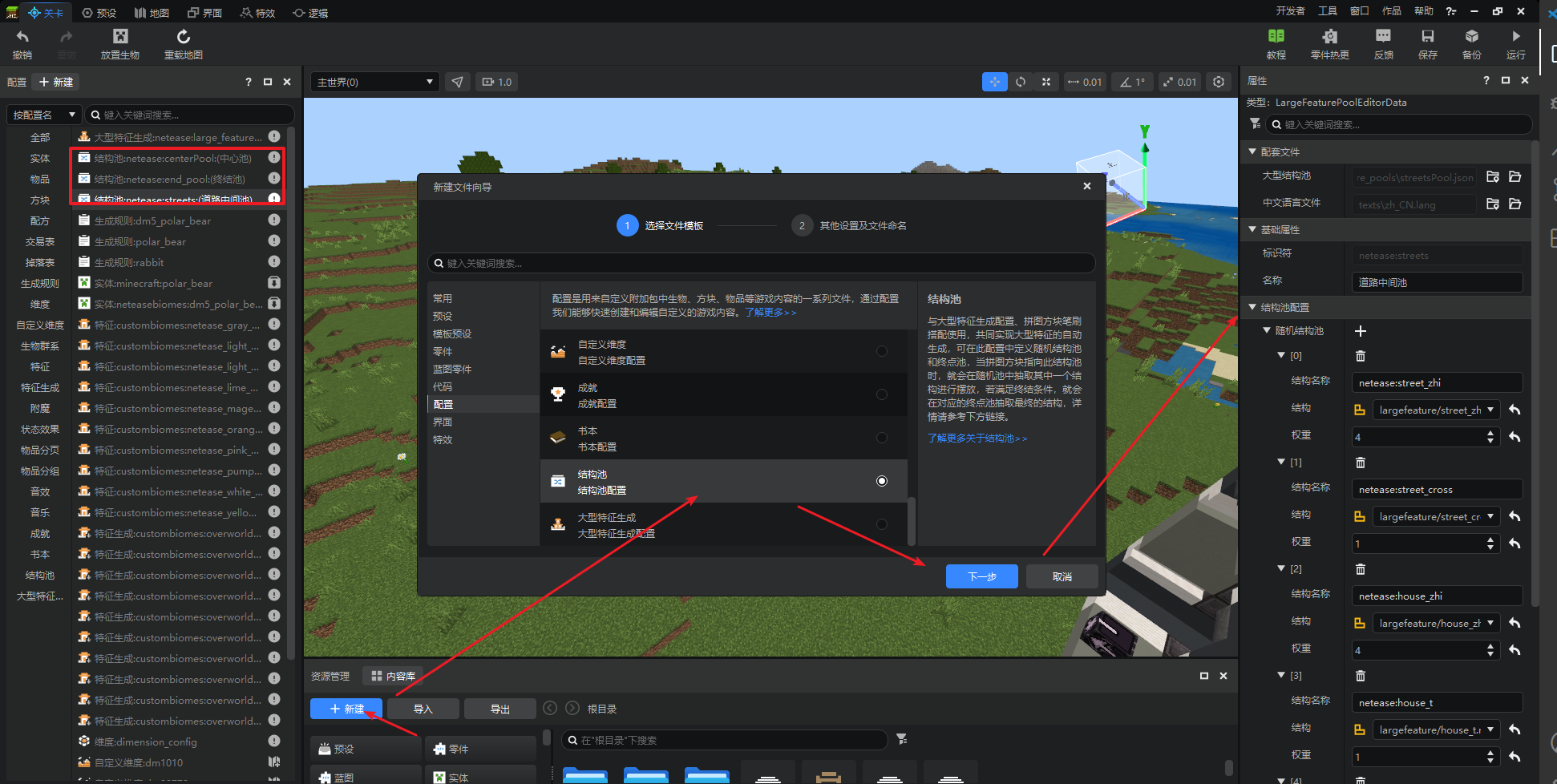Click the 名称 field containing 道路中间池

coord(1437,282)
